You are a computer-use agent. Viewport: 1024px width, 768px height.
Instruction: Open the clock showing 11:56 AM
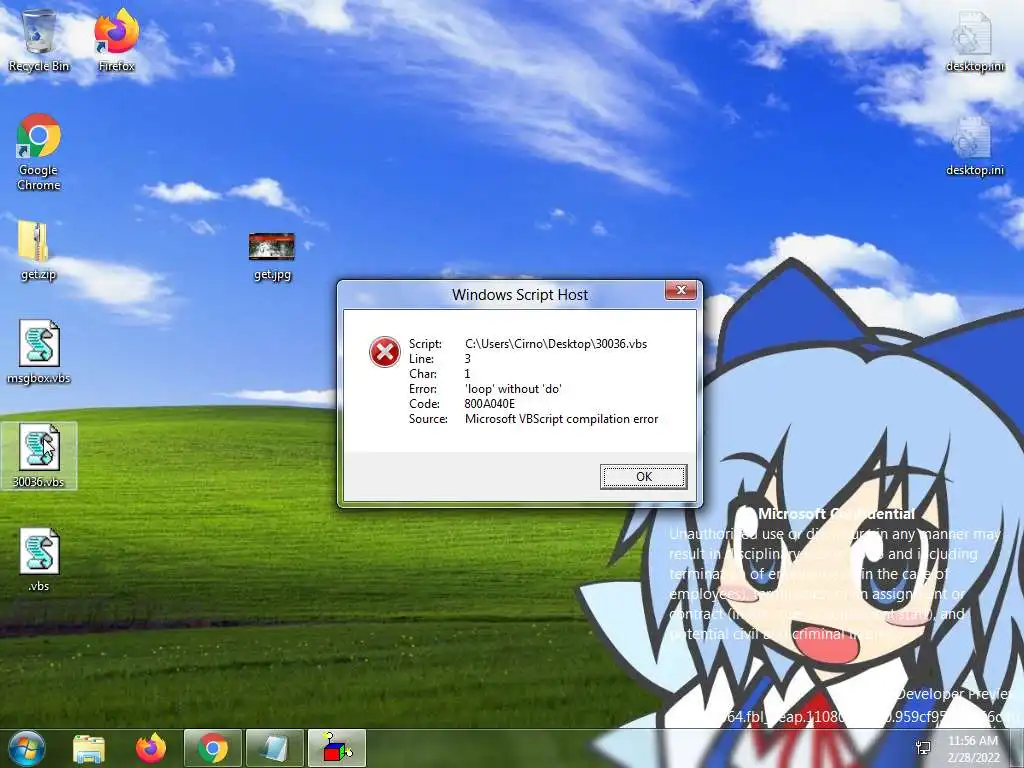point(973,749)
